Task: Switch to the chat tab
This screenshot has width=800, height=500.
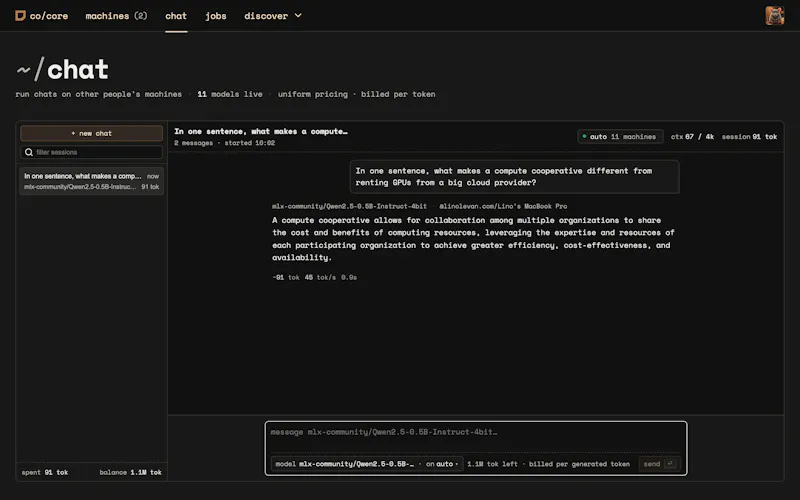Action: (x=176, y=16)
